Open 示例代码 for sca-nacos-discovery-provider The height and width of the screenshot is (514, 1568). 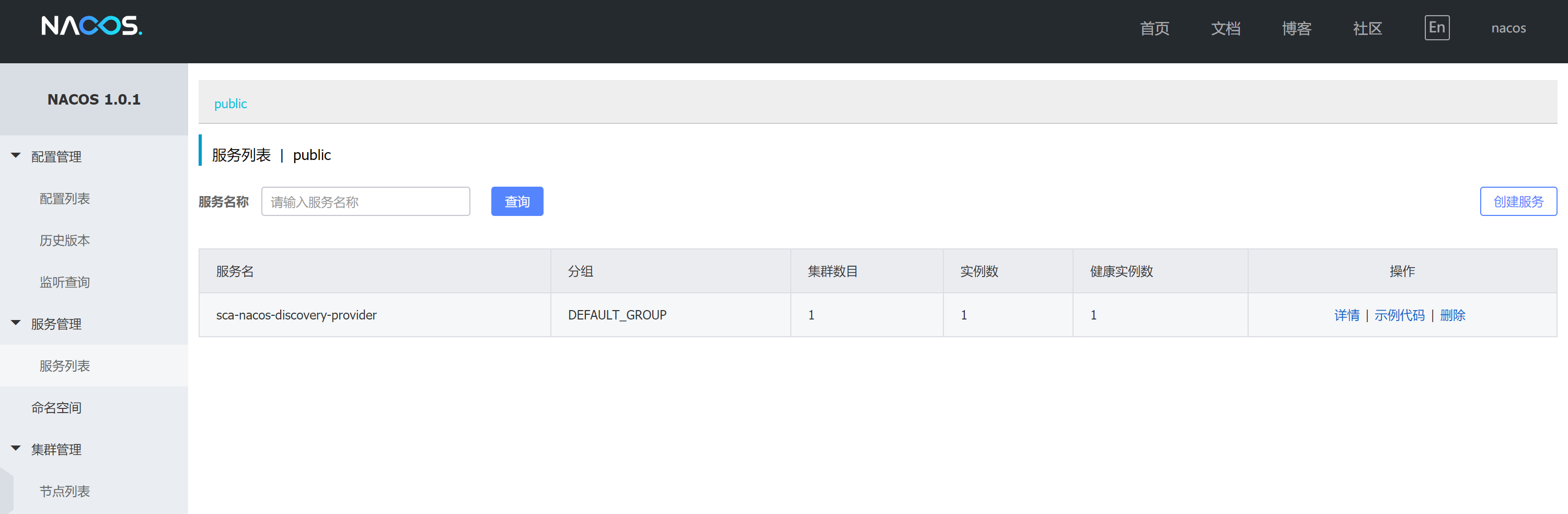[x=1399, y=315]
